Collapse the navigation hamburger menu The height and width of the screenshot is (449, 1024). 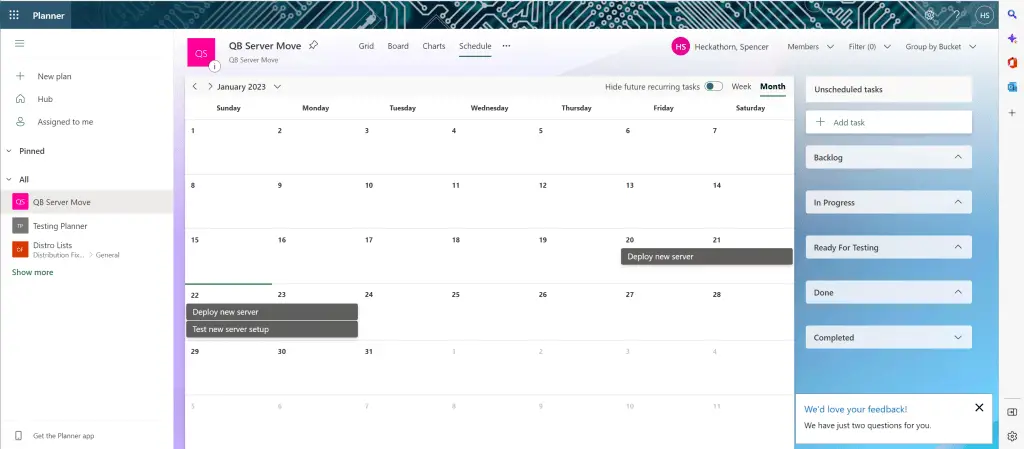(20, 43)
